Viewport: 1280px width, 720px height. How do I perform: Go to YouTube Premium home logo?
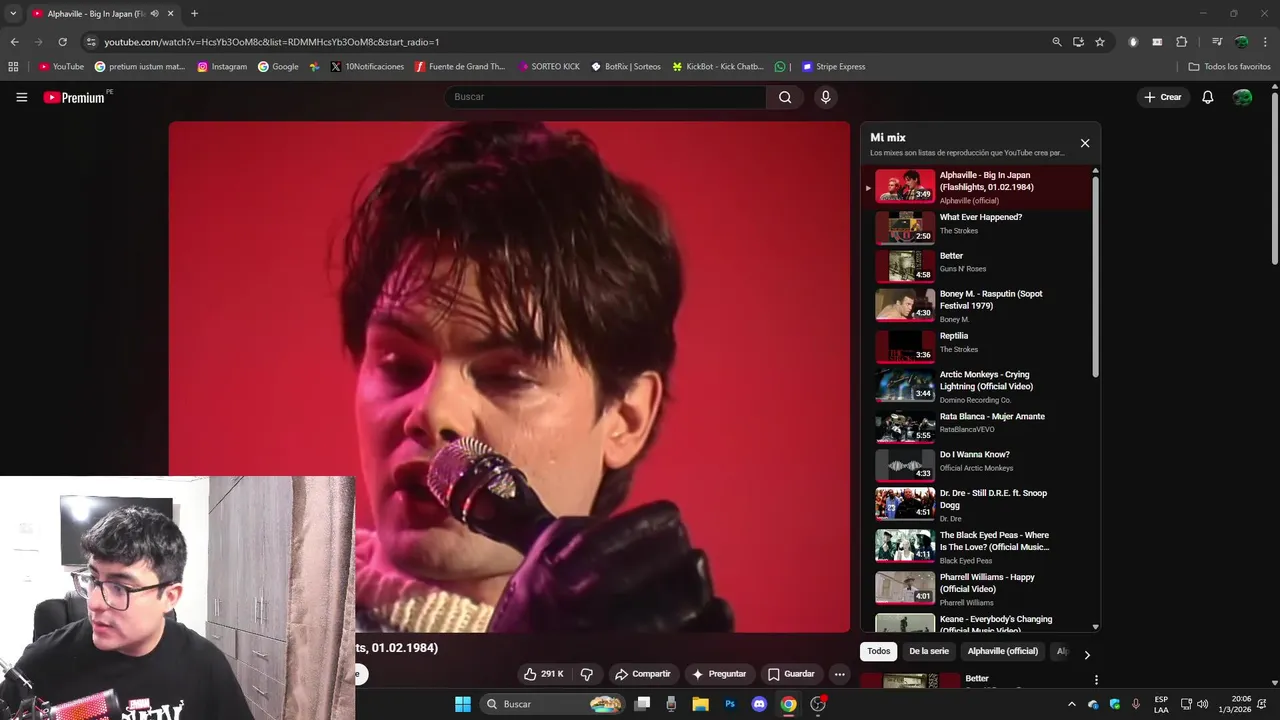click(x=74, y=97)
